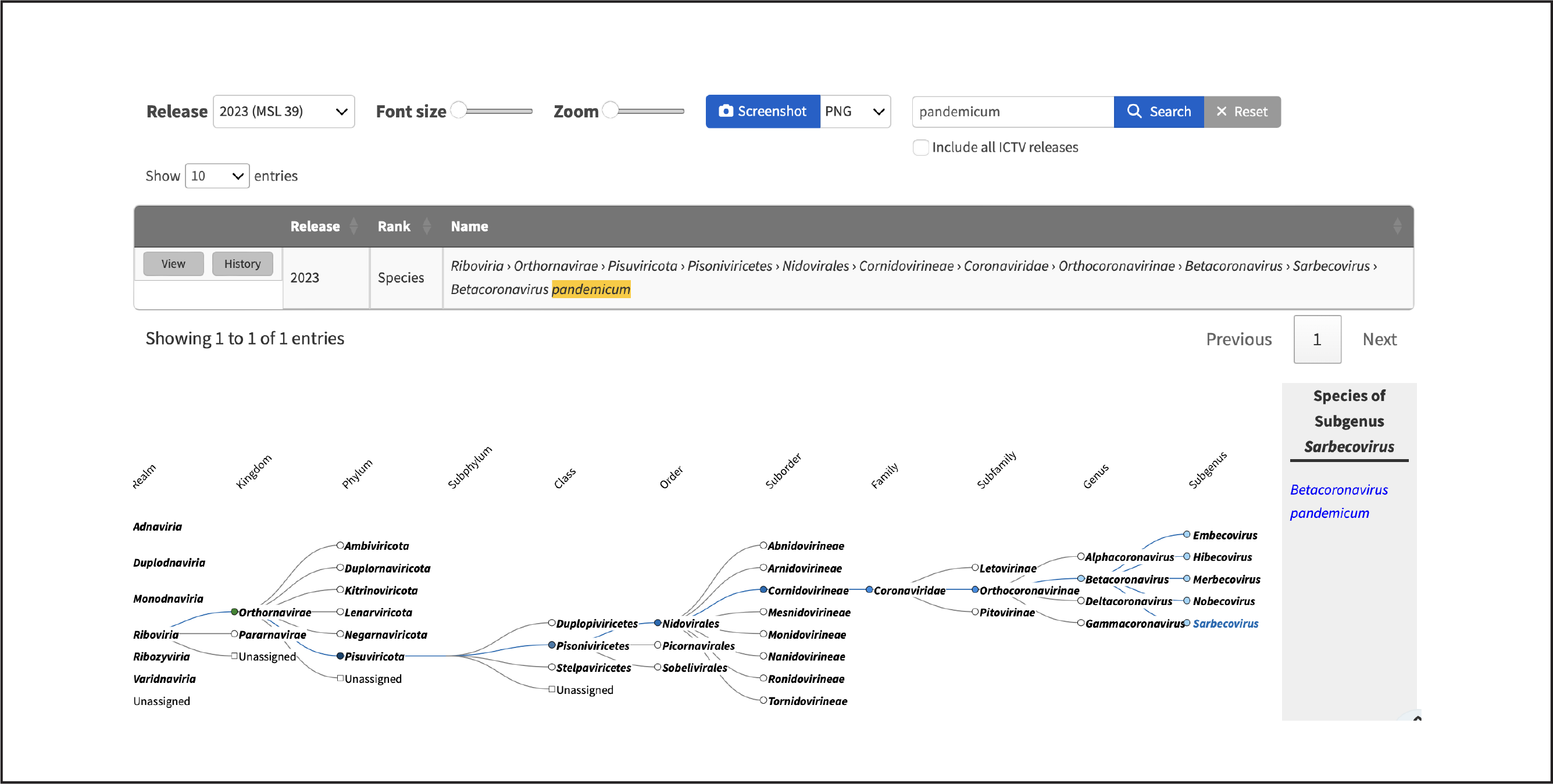Click the camera Screenshot button
The height and width of the screenshot is (784, 1553).
pos(762,112)
